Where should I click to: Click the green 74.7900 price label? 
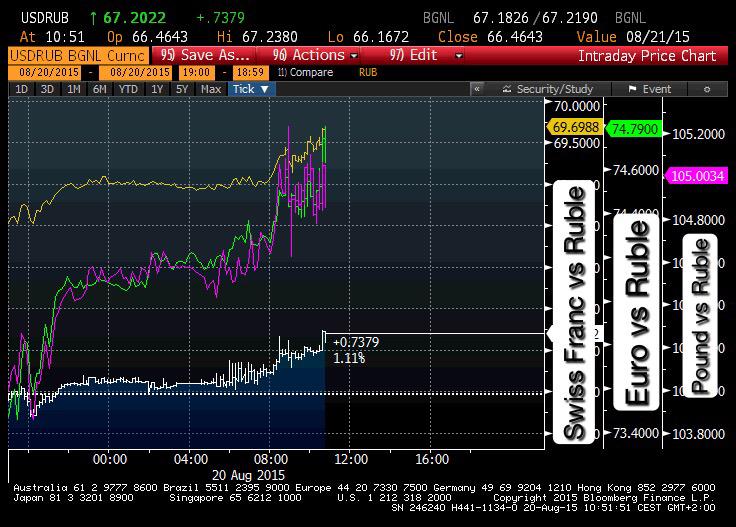634,129
